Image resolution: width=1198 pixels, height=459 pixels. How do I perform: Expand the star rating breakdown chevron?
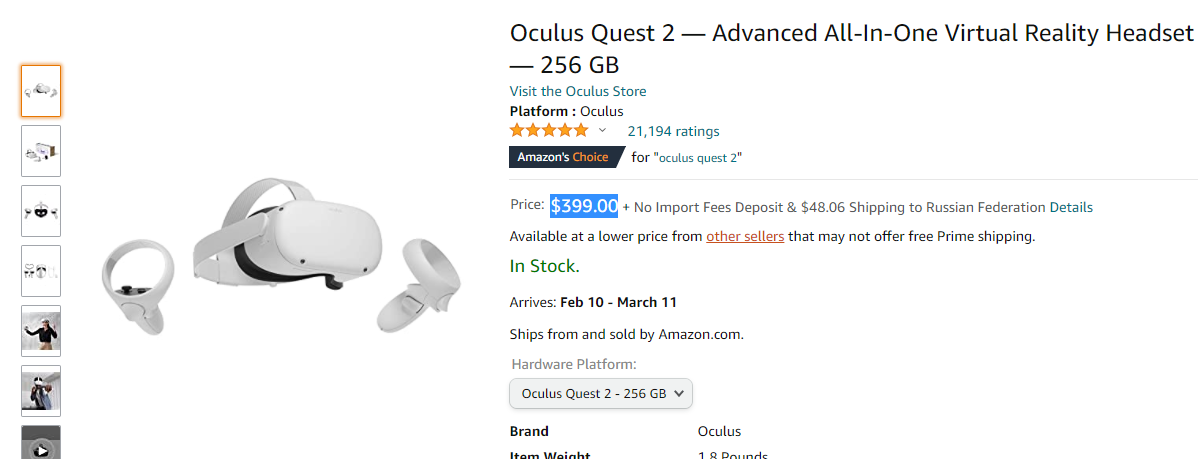click(602, 131)
